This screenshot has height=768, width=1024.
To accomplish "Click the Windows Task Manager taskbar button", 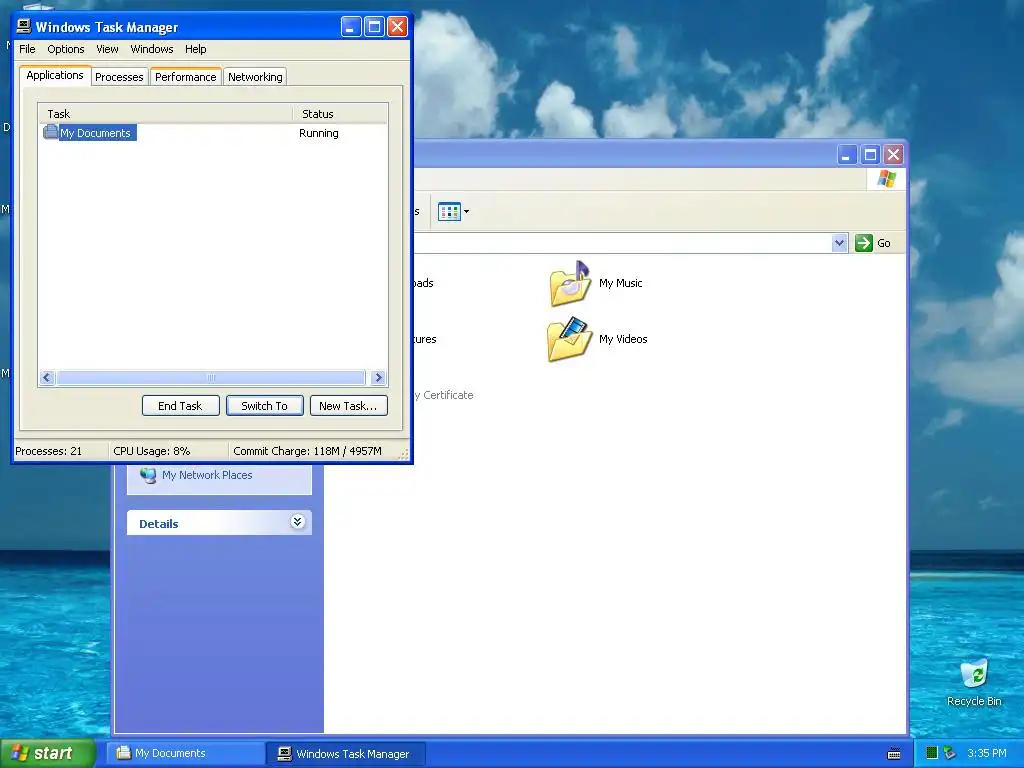I will click(347, 754).
